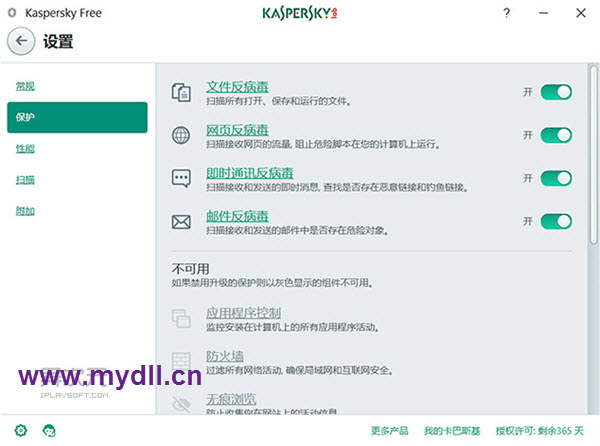Click the 不可用 section heading
Screen dimensions: 600x446
click(191, 269)
